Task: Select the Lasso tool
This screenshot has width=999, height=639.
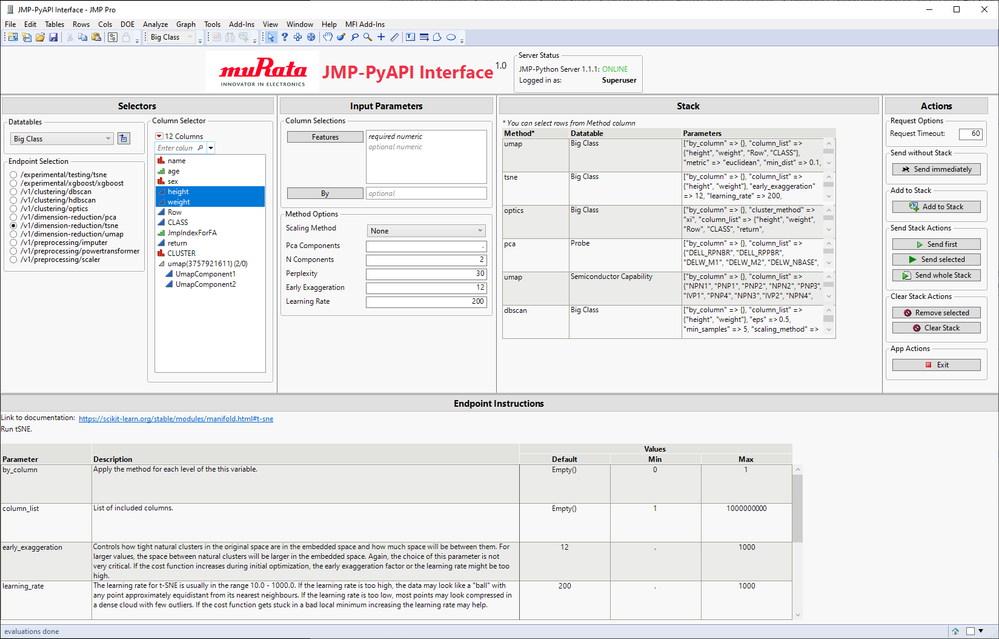Action: (x=354, y=38)
